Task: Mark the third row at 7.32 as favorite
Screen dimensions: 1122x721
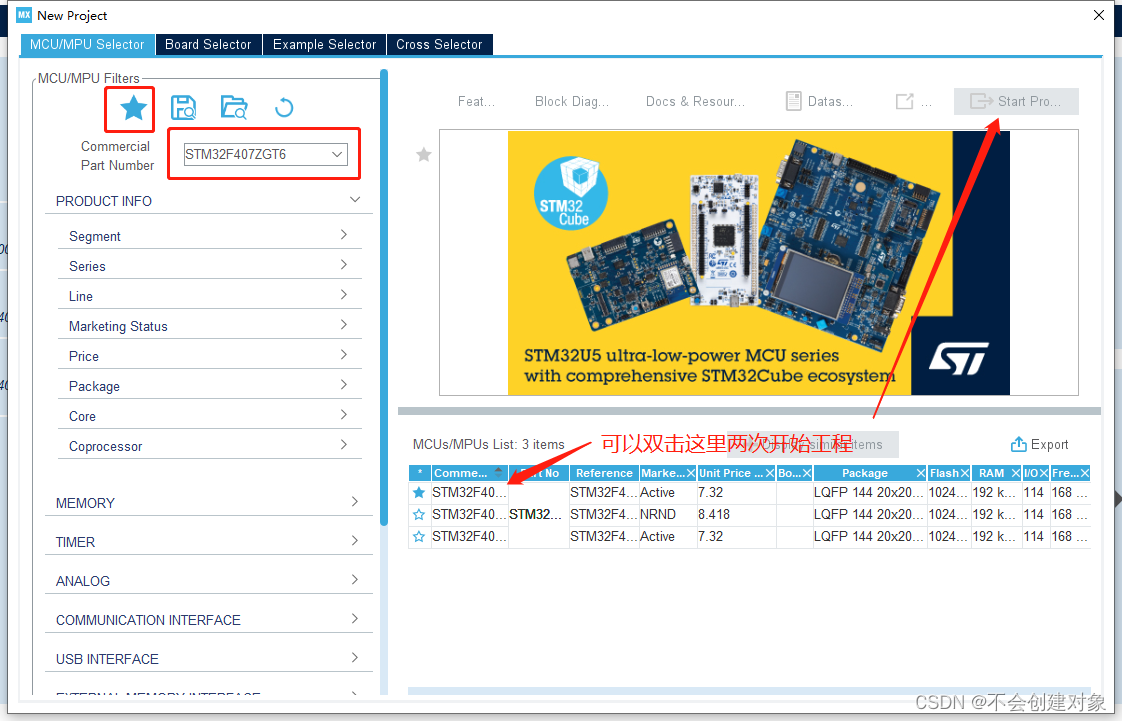Action: click(419, 536)
